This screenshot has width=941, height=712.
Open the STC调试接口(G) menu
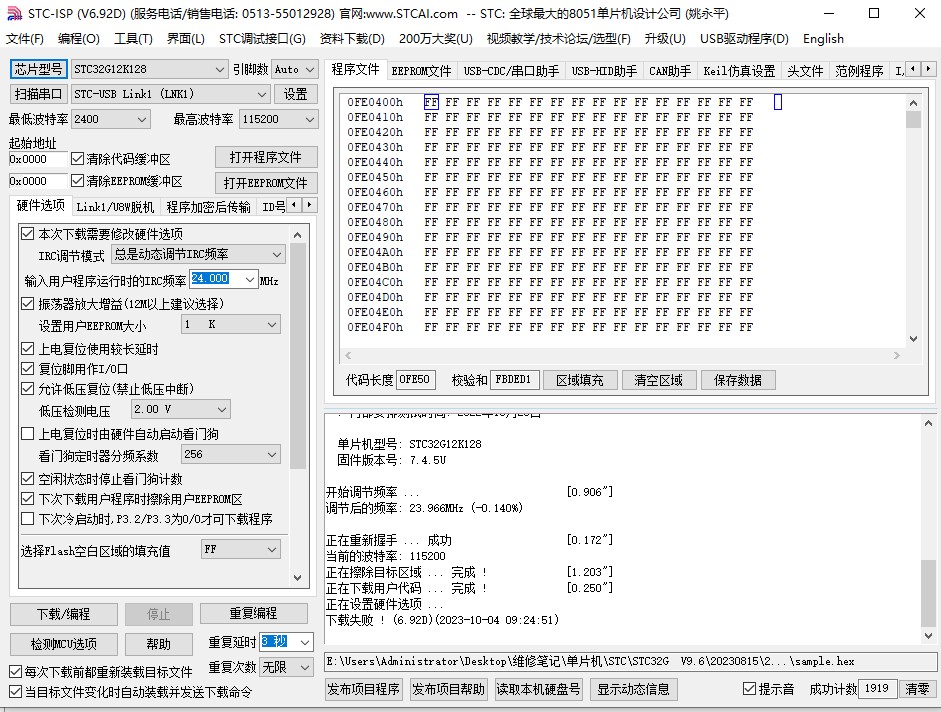[x=262, y=39]
